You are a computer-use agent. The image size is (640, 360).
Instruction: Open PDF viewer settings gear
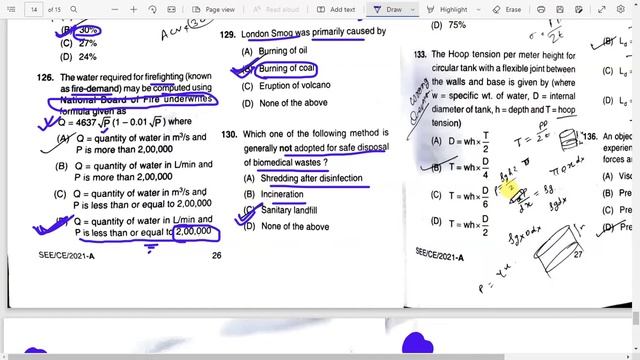point(620,9)
